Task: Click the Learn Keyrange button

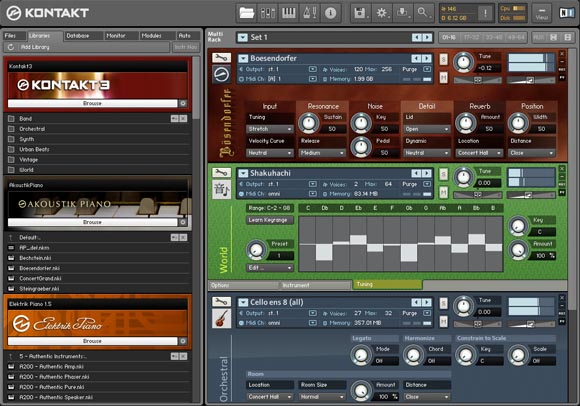Action: (x=270, y=220)
